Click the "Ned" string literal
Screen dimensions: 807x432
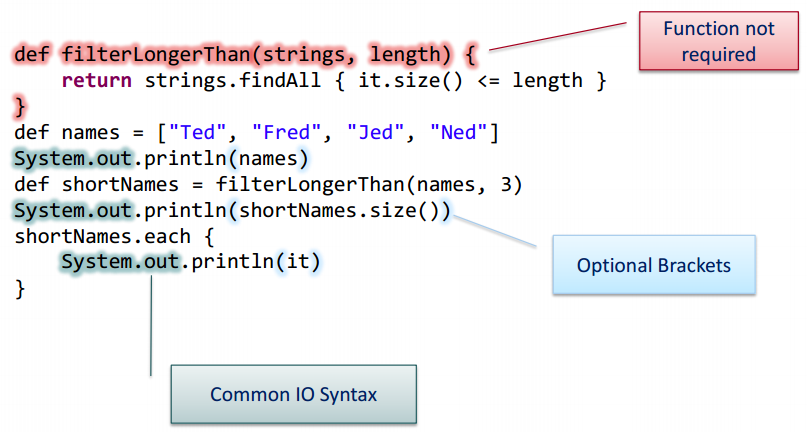[x=458, y=133]
